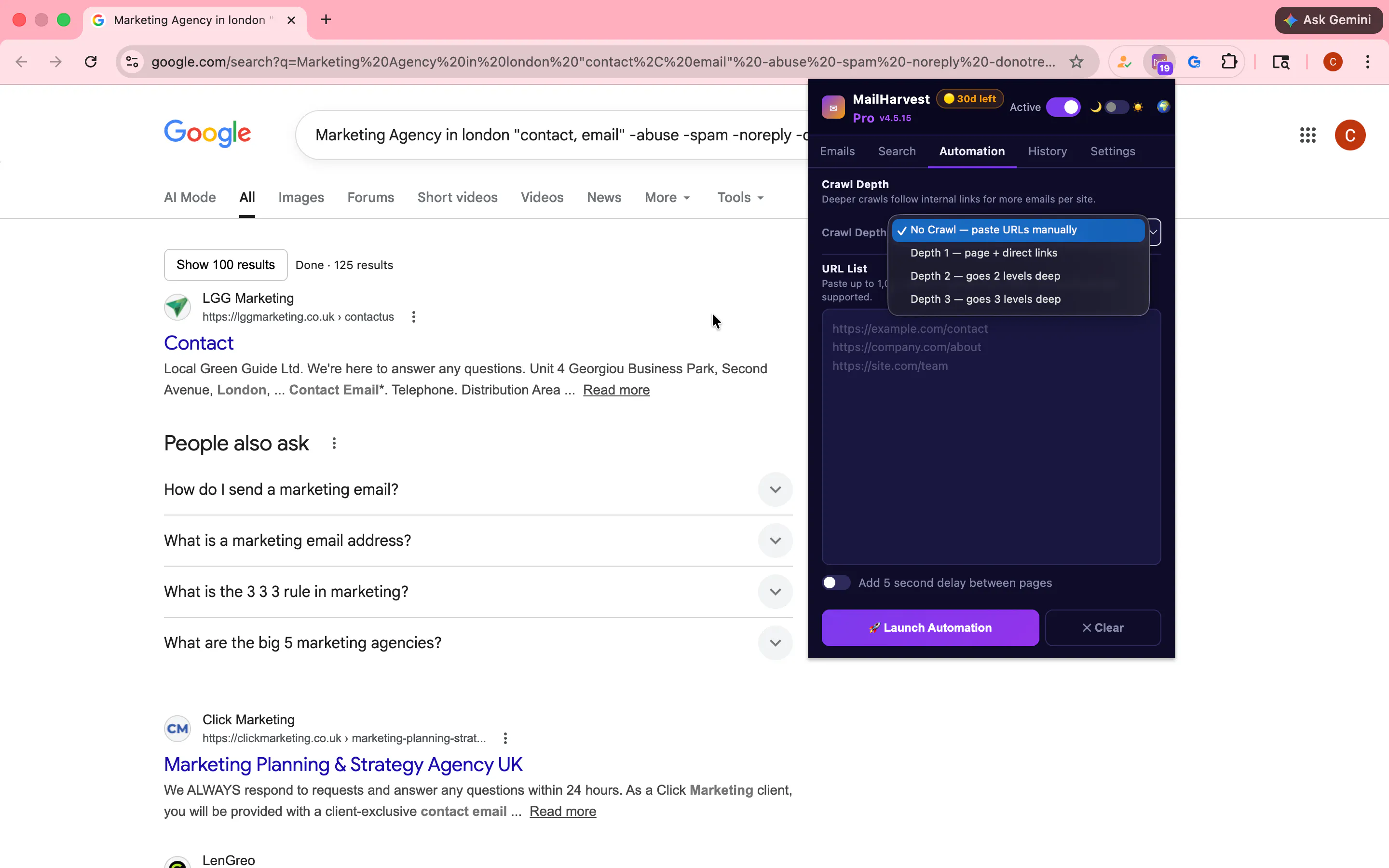Click the Crawl Depth dropdown chevron
Viewport: 1389px width, 868px height.
click(1153, 232)
